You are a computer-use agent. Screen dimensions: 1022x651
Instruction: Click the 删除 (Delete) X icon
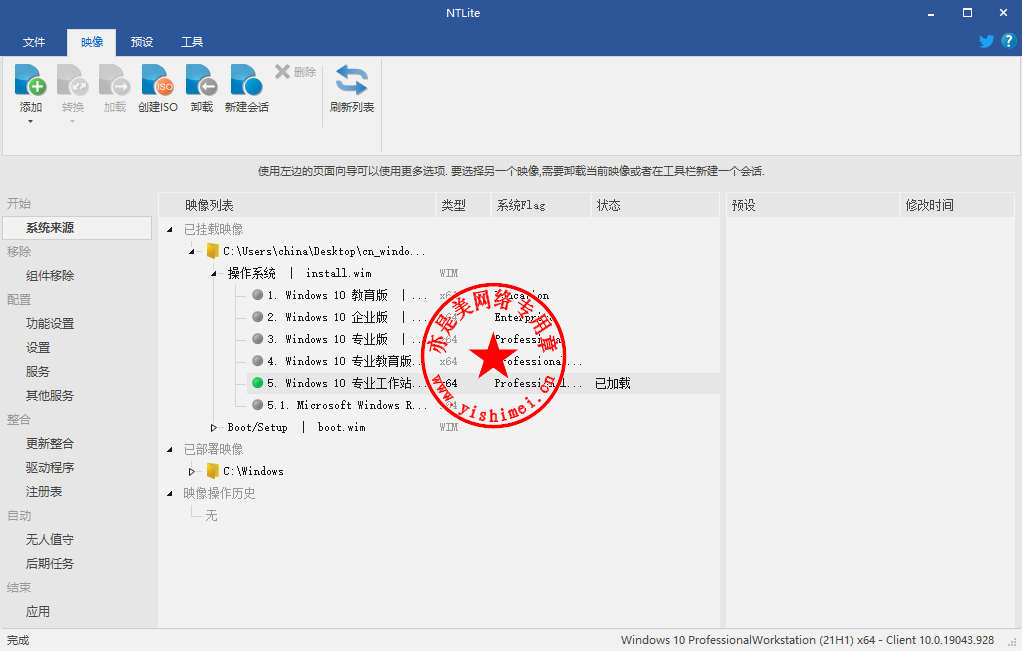[282, 72]
